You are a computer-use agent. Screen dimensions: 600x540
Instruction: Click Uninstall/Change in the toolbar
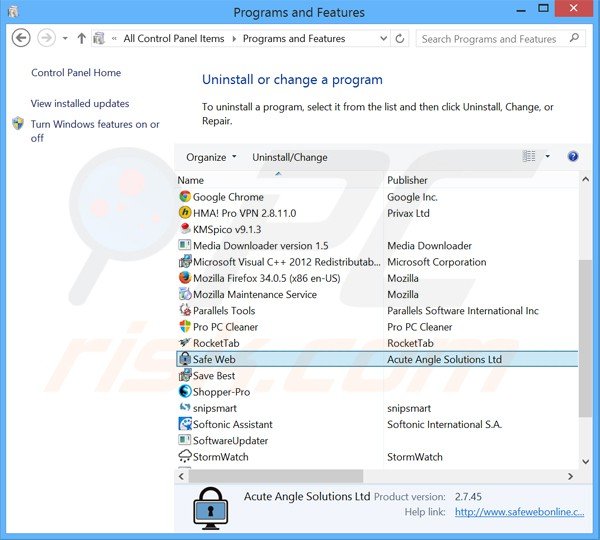coord(290,157)
